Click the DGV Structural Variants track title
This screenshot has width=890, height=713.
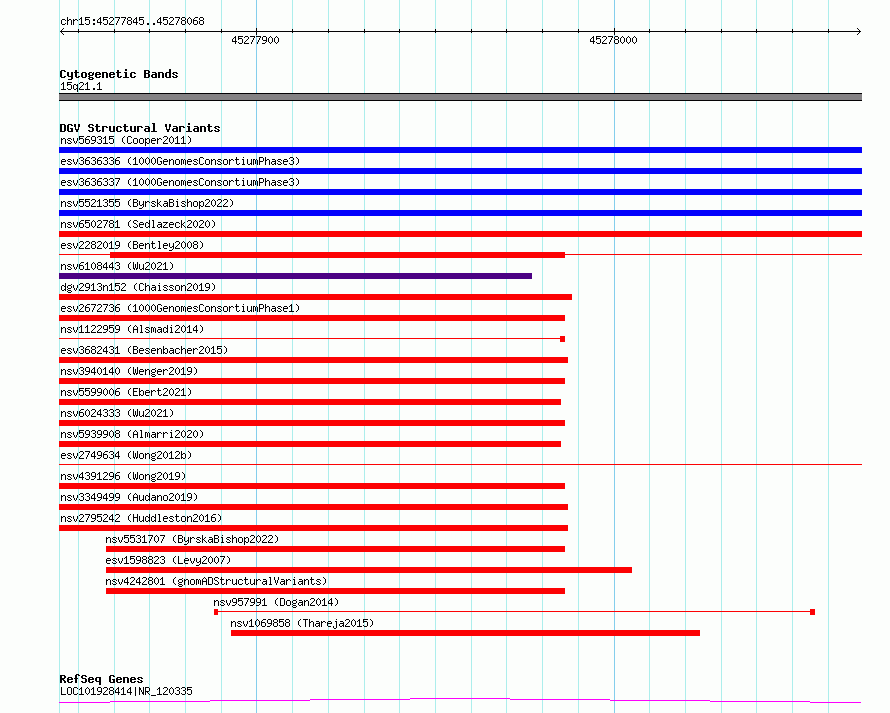[140, 128]
